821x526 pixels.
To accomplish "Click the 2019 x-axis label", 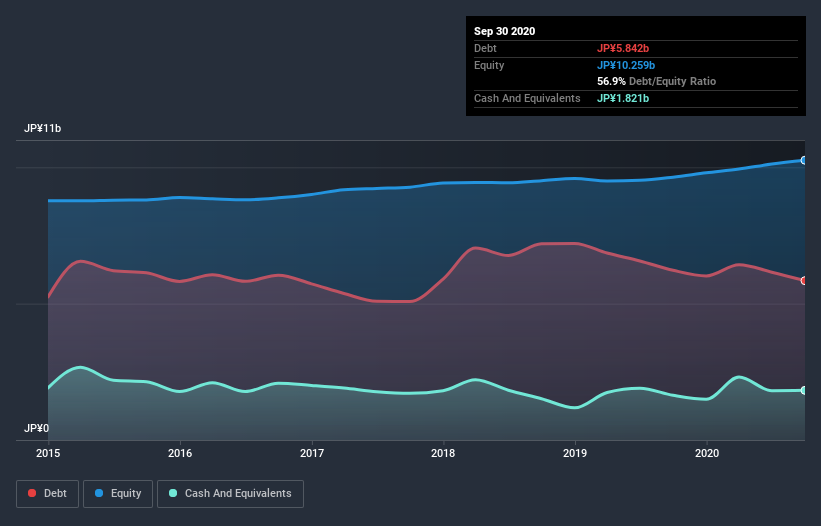I will [575, 453].
